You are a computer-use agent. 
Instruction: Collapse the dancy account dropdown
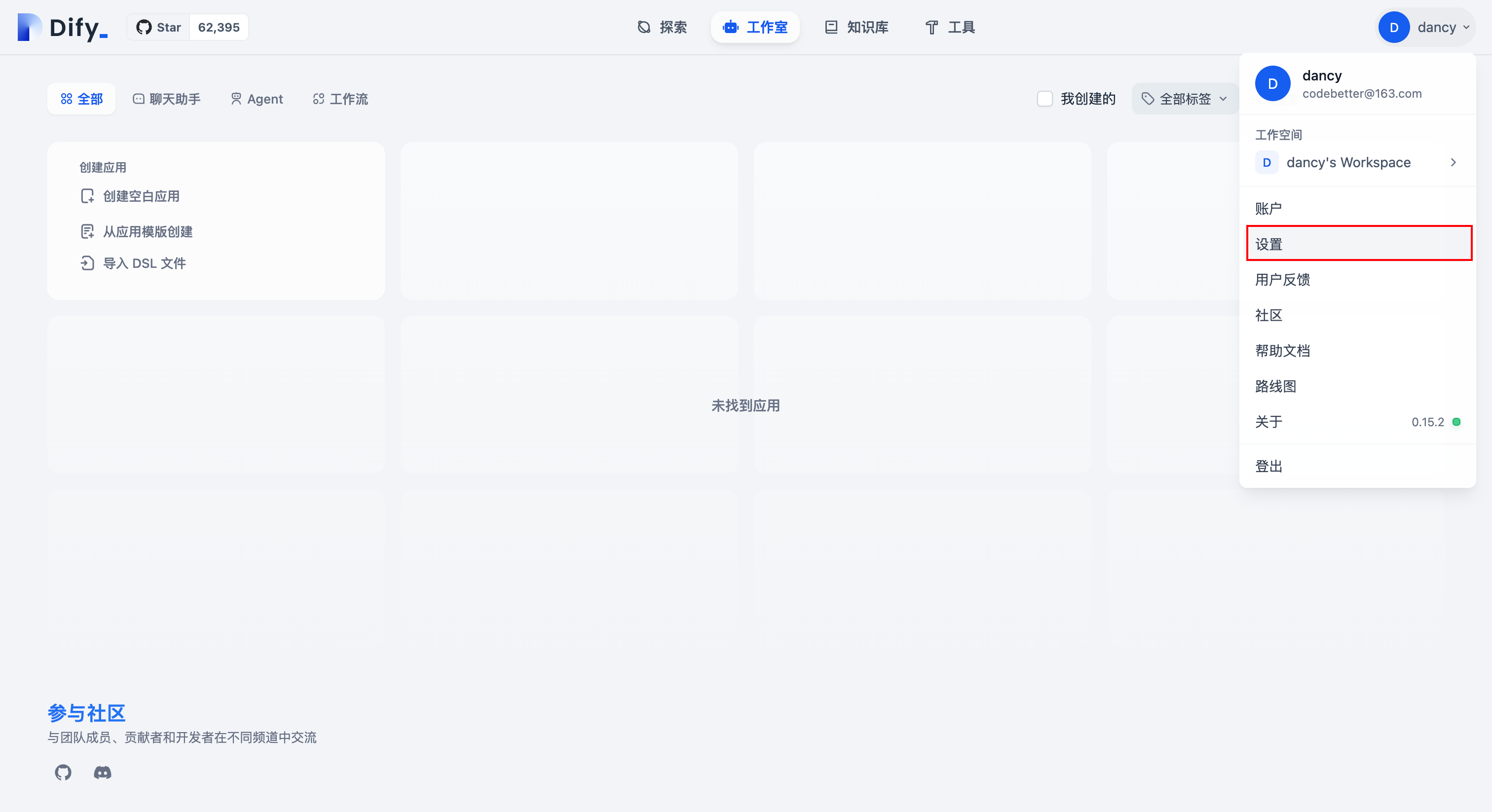(1425, 27)
